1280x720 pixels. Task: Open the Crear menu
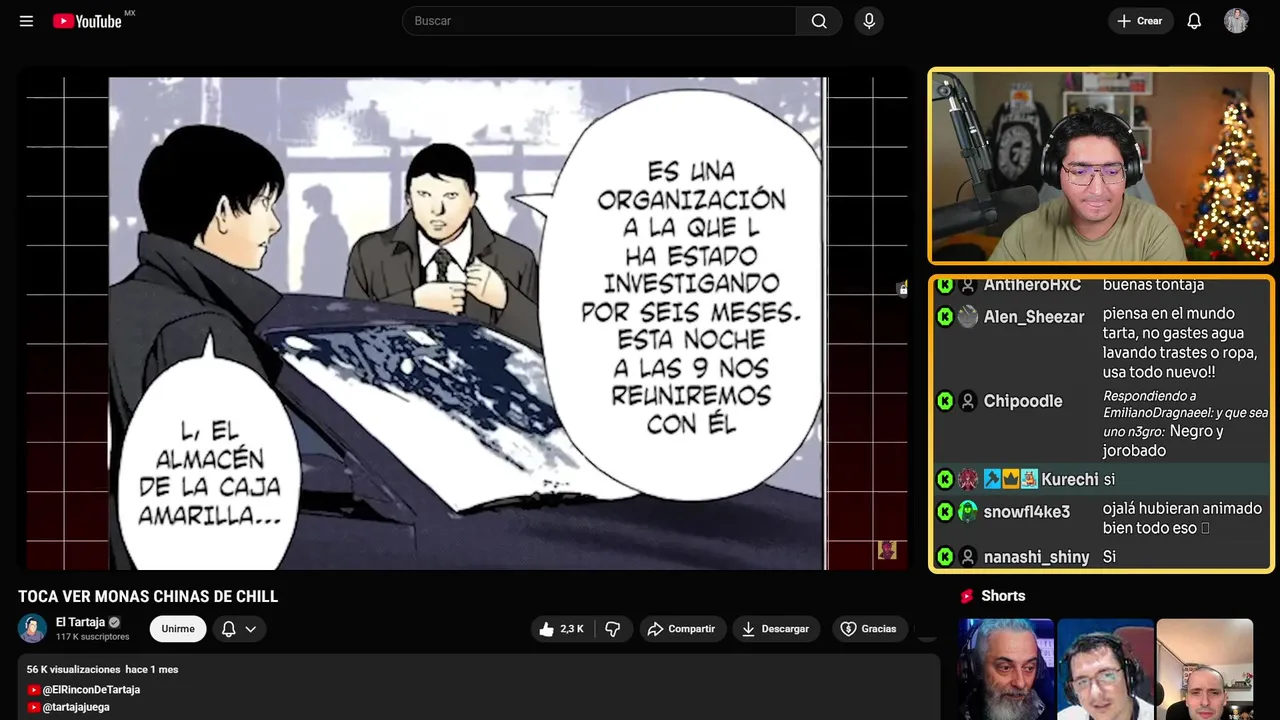click(1140, 21)
